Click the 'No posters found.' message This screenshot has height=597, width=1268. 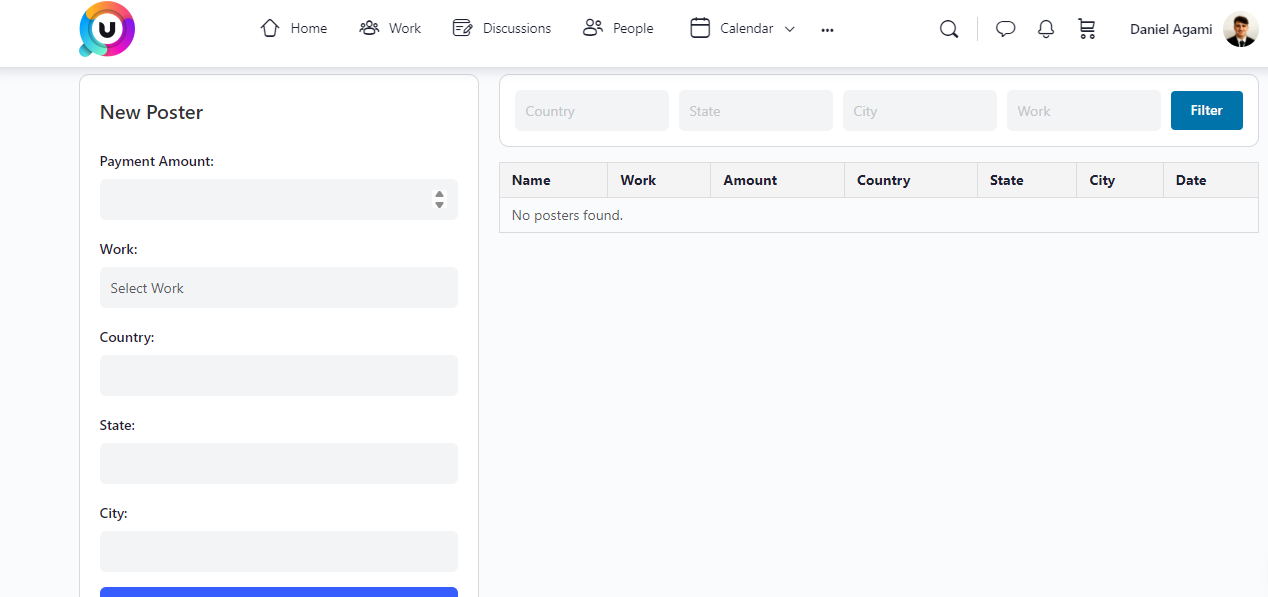point(567,215)
